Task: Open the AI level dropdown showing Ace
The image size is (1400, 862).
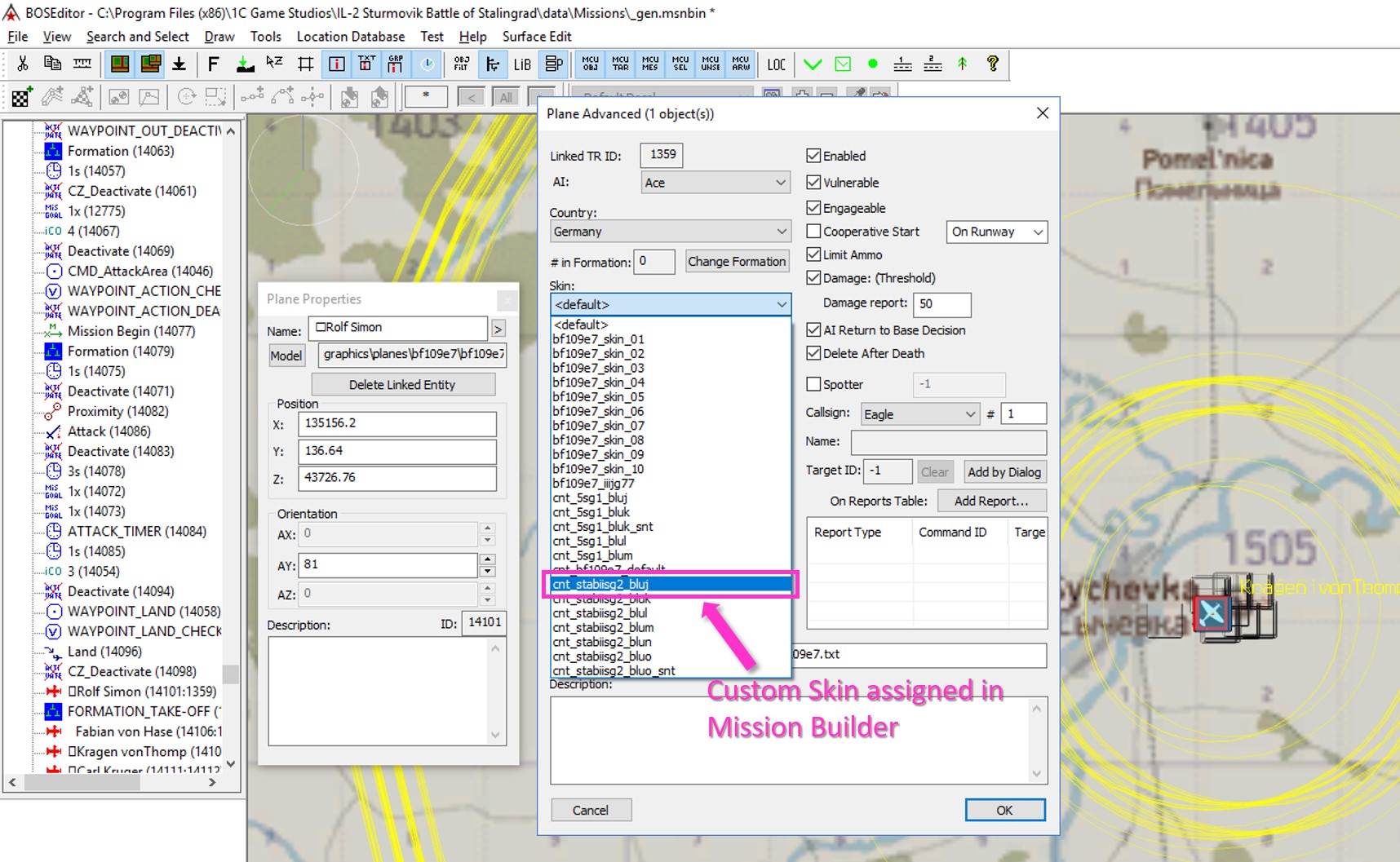Action: 716,183
